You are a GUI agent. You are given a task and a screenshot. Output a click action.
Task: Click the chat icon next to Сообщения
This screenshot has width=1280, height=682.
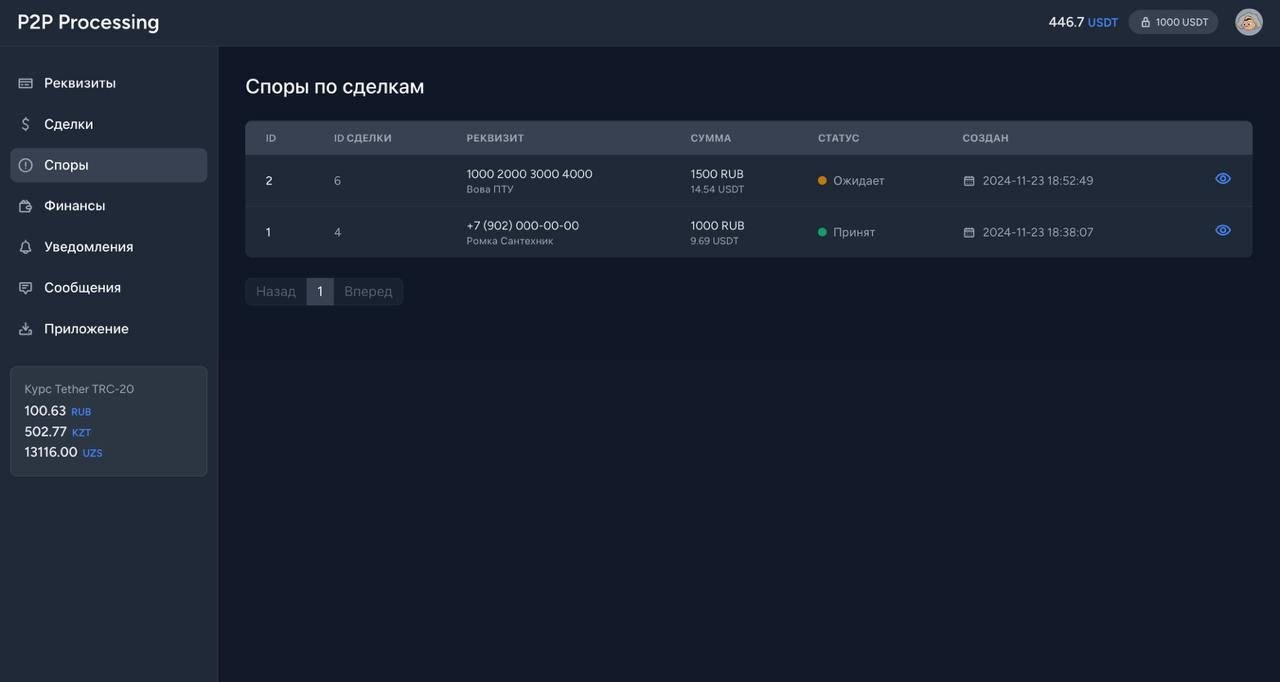click(x=26, y=288)
